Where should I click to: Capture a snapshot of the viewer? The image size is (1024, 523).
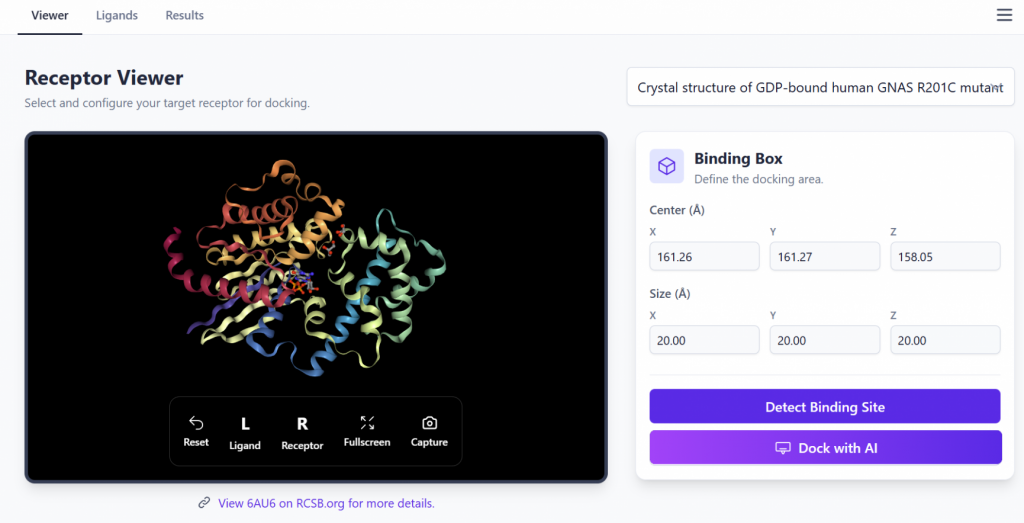point(429,423)
